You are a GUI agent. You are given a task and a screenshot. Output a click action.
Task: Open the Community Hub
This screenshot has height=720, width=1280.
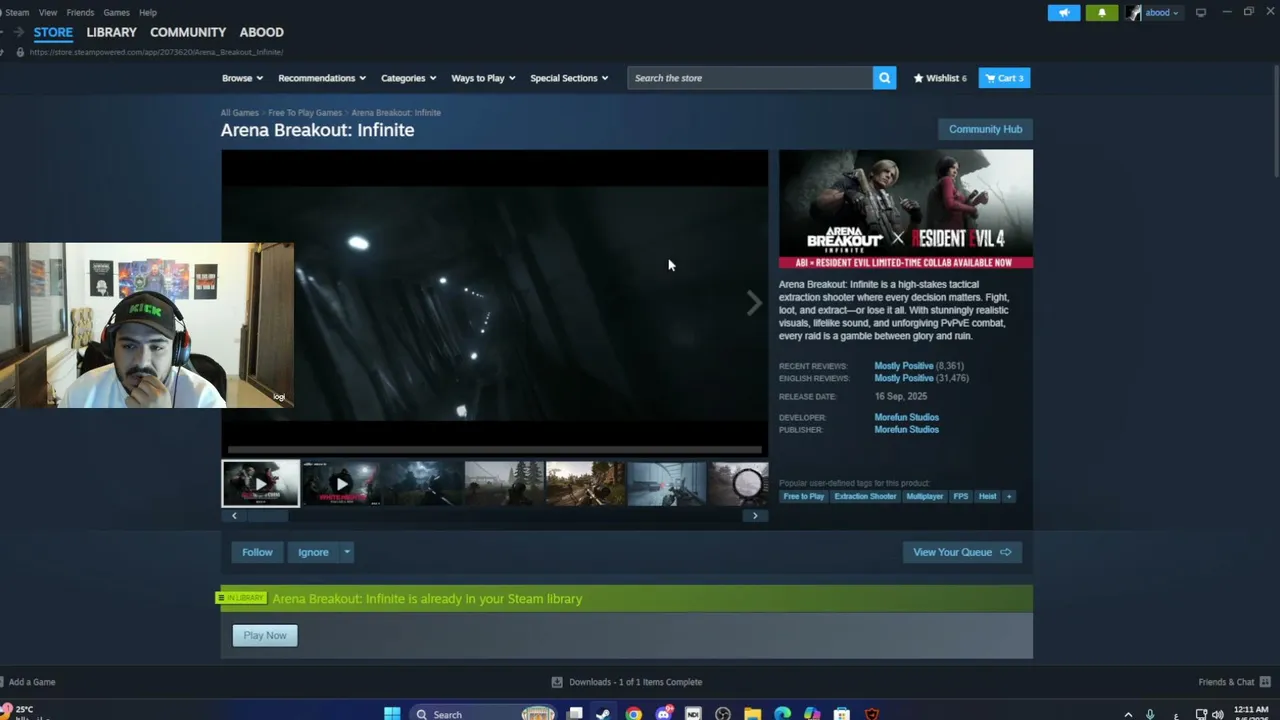(985, 129)
